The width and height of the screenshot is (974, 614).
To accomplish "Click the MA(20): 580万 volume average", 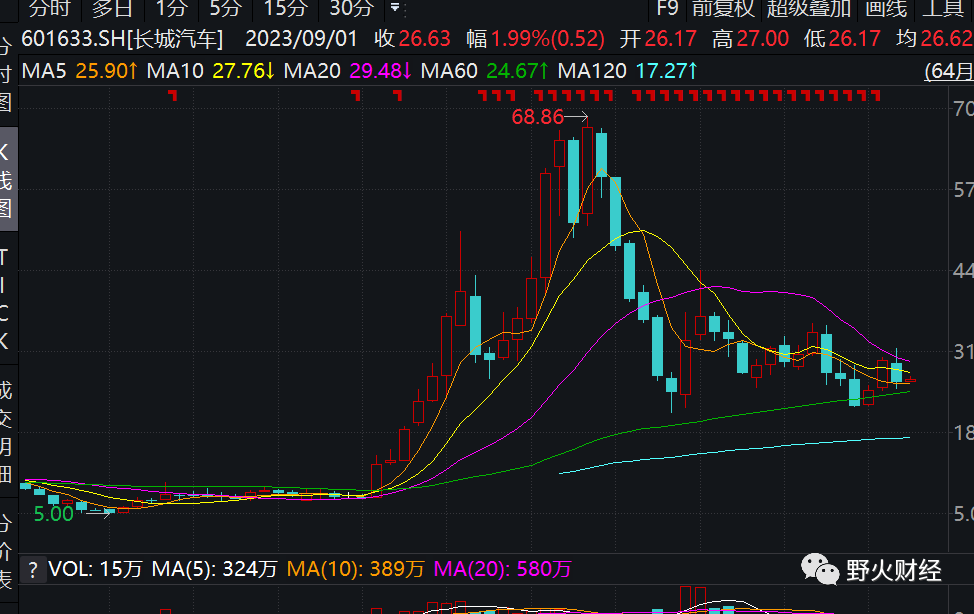I will coord(503,569).
